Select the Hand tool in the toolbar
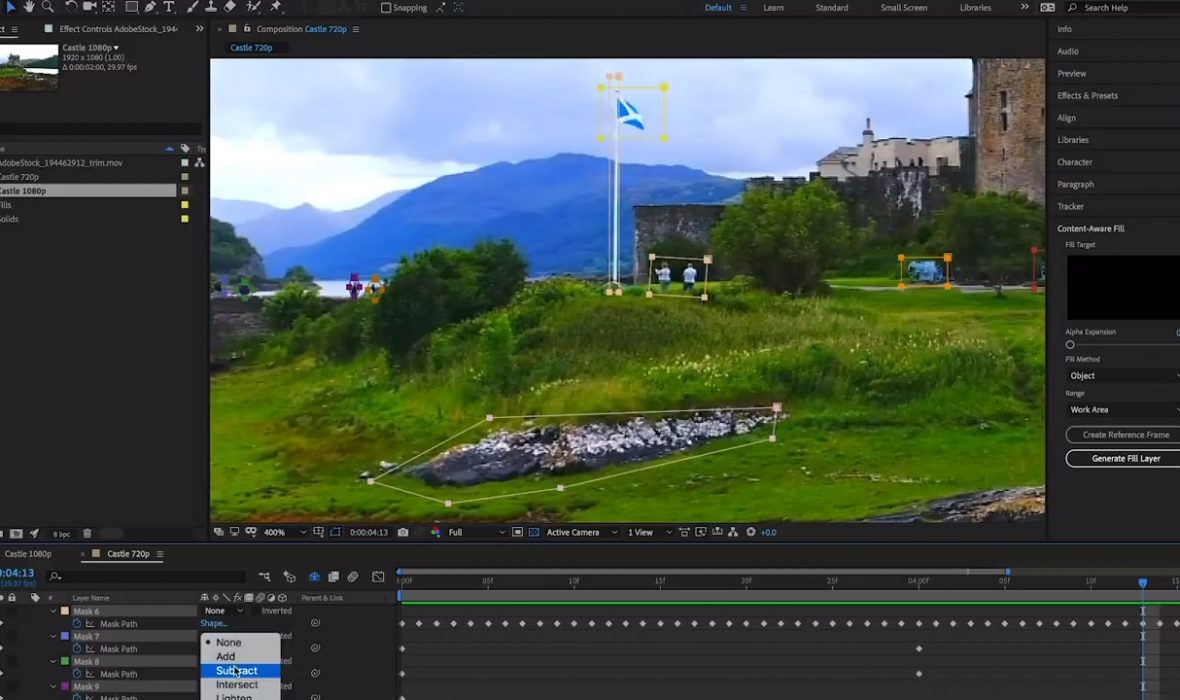This screenshot has width=1180, height=700. [28, 7]
